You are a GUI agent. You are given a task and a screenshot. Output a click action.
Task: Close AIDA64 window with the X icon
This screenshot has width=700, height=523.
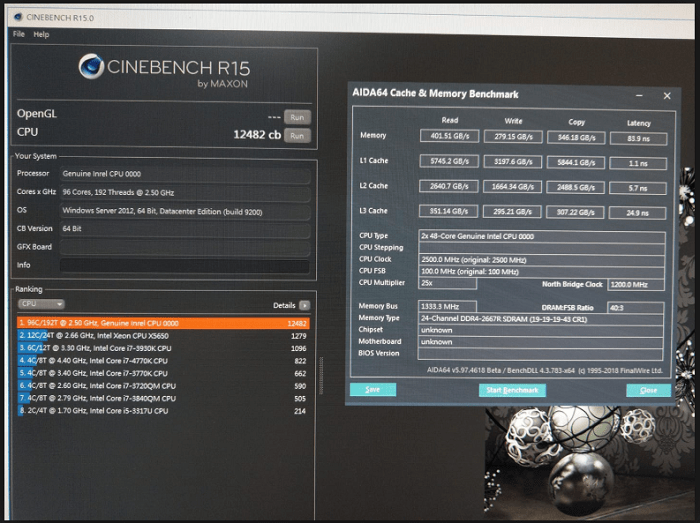point(667,96)
